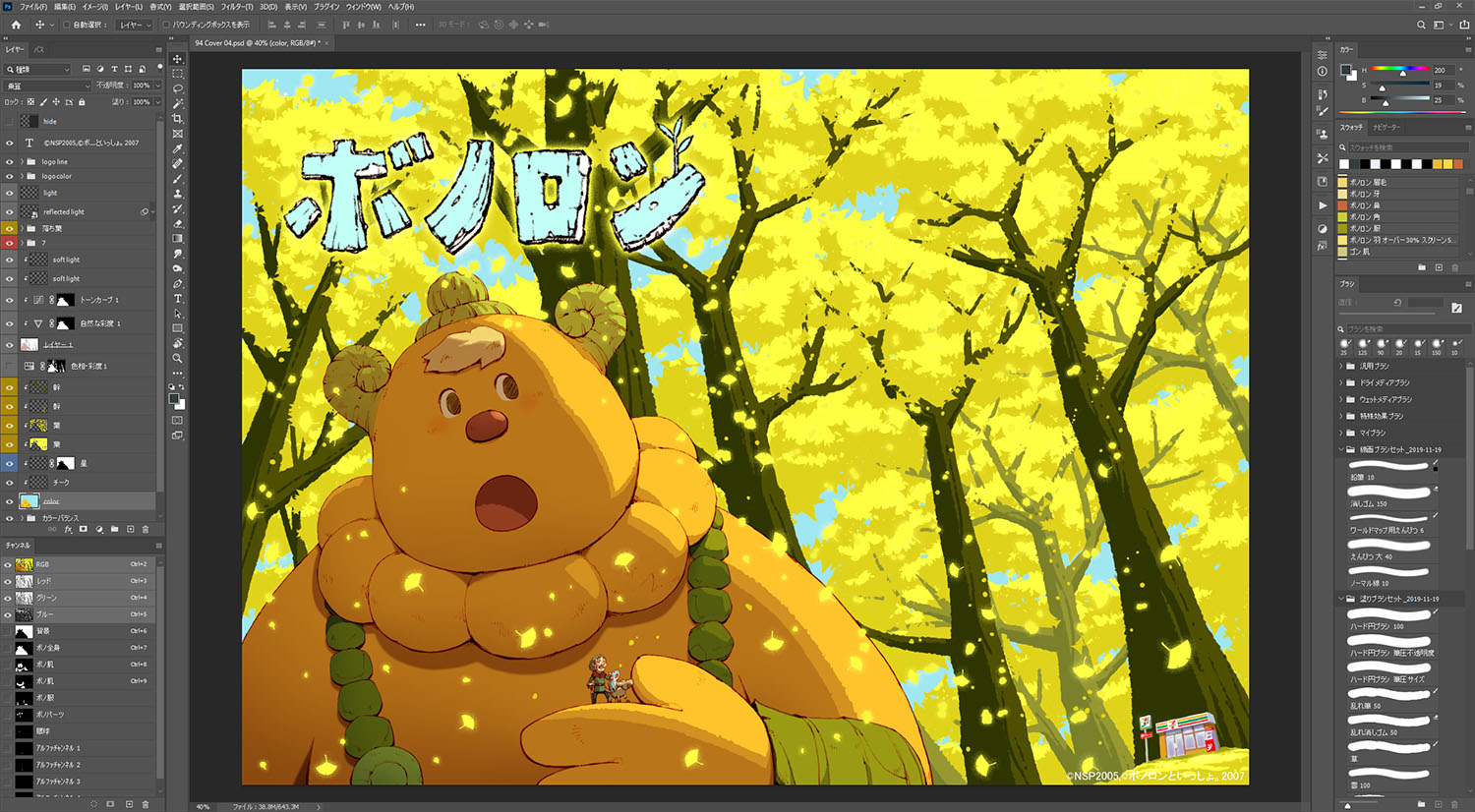Expand the ドライメディアブラシ folder
1475x812 pixels.
pyautogui.click(x=1341, y=382)
